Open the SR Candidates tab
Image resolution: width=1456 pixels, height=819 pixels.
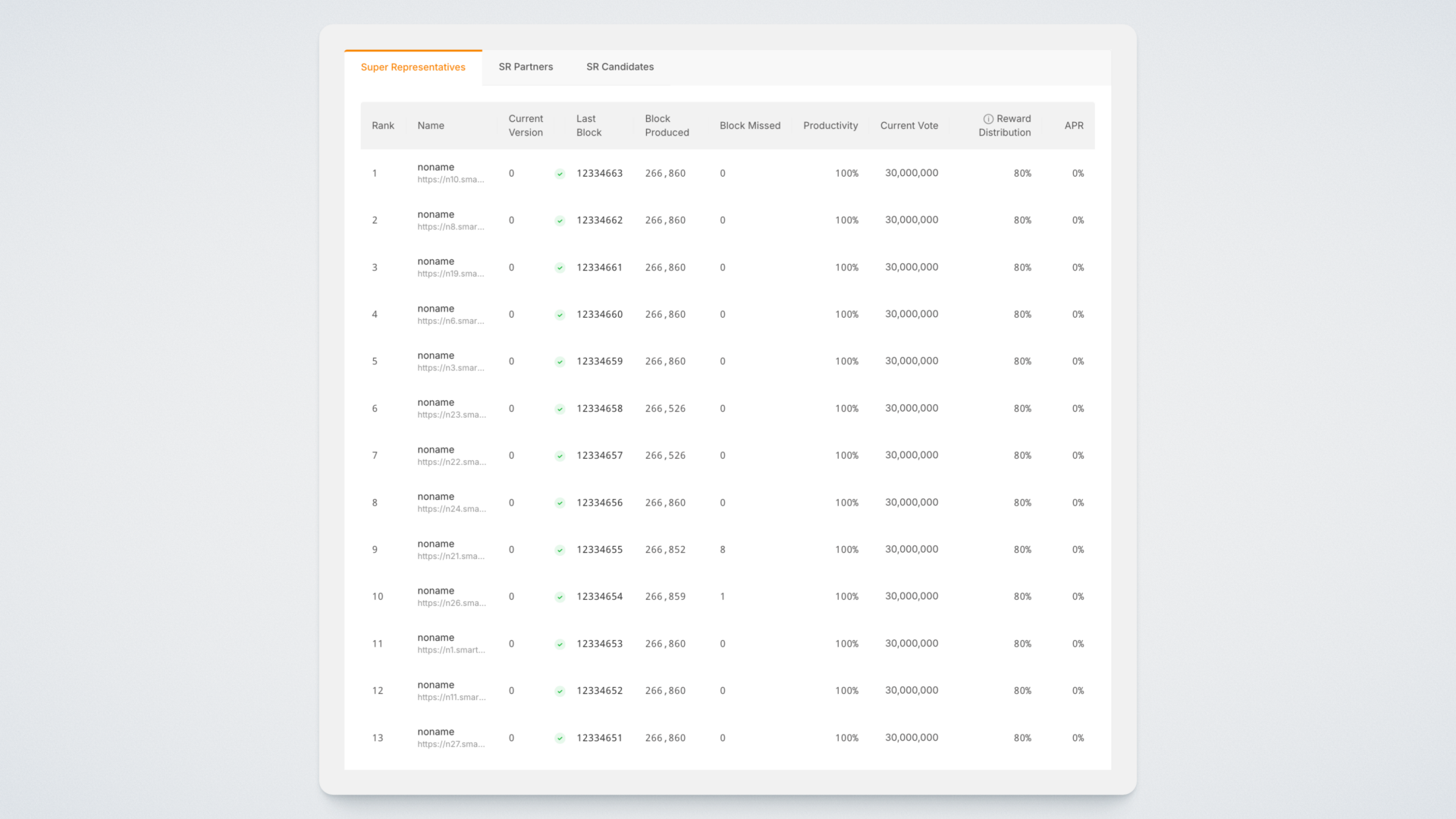[x=620, y=67]
